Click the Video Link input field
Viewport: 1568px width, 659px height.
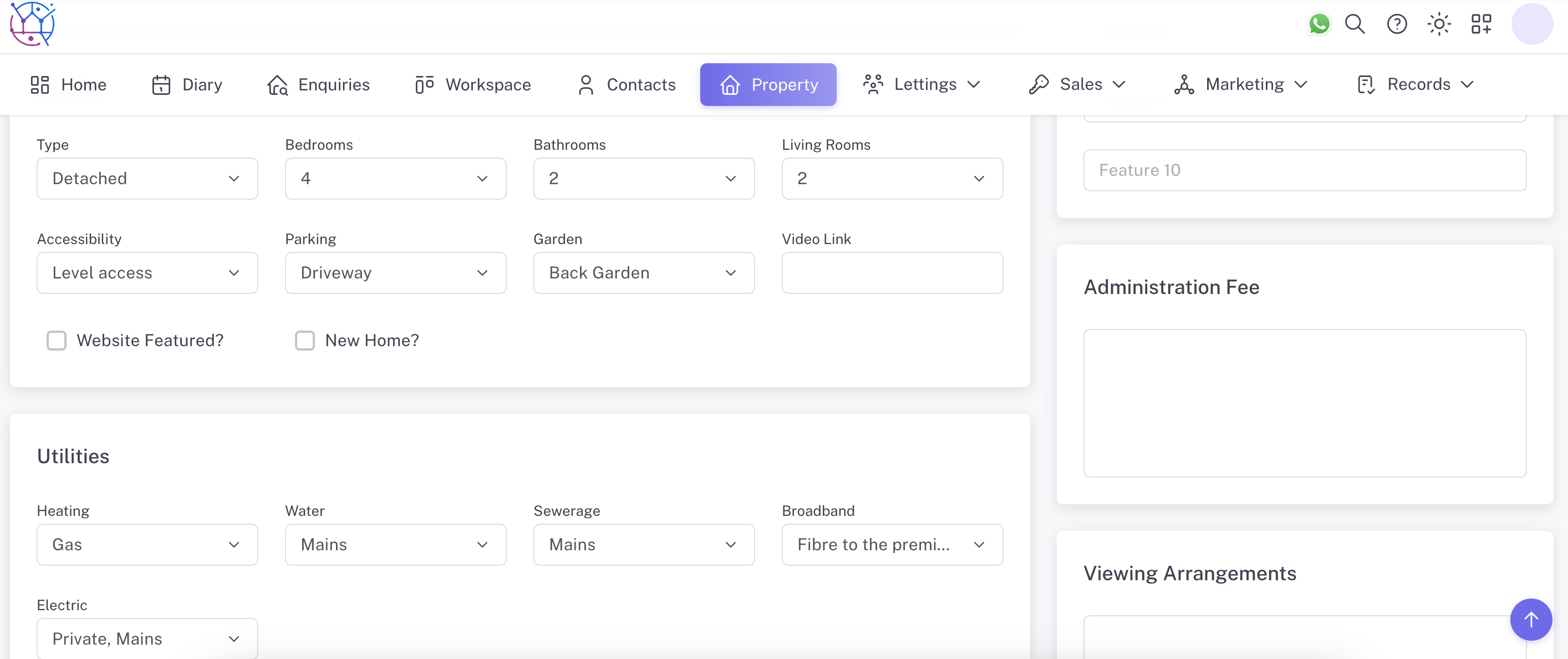point(892,273)
